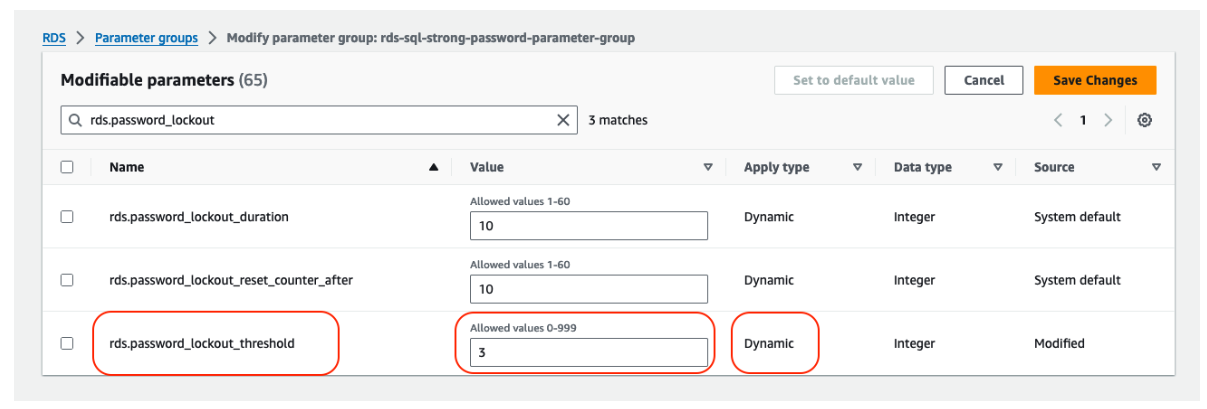1207x409 pixels.
Task: Edit the password_lockout_threshold value field
Action: click(x=588, y=352)
